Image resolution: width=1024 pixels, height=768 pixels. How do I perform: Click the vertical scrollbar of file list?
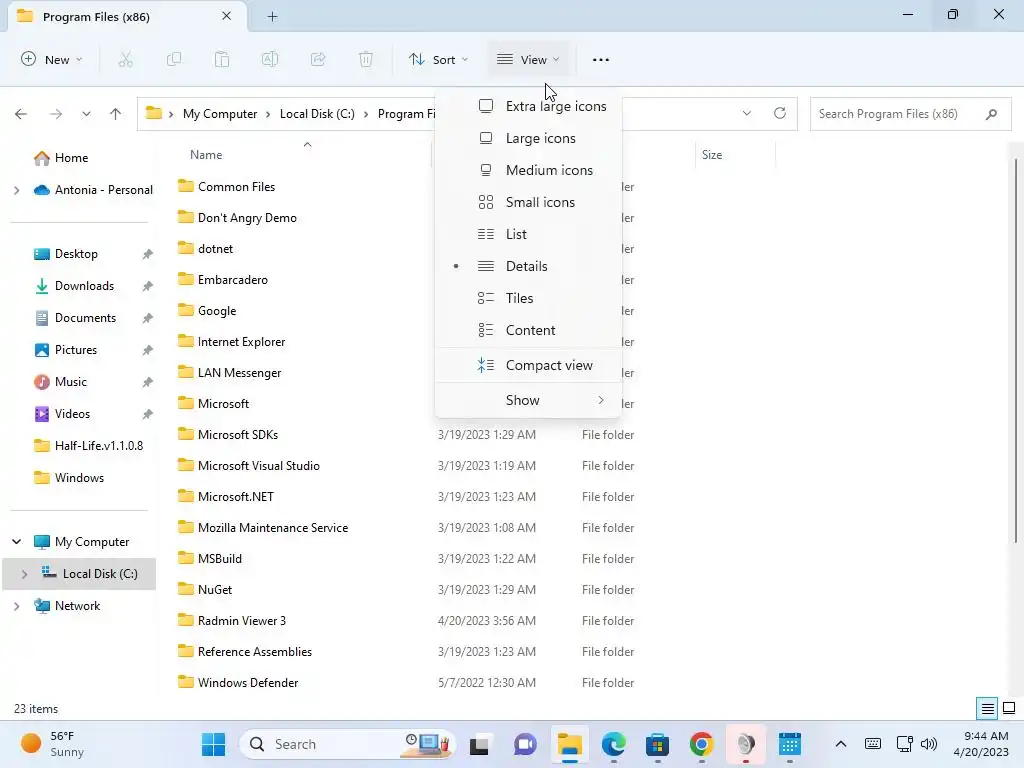pos(1016,349)
